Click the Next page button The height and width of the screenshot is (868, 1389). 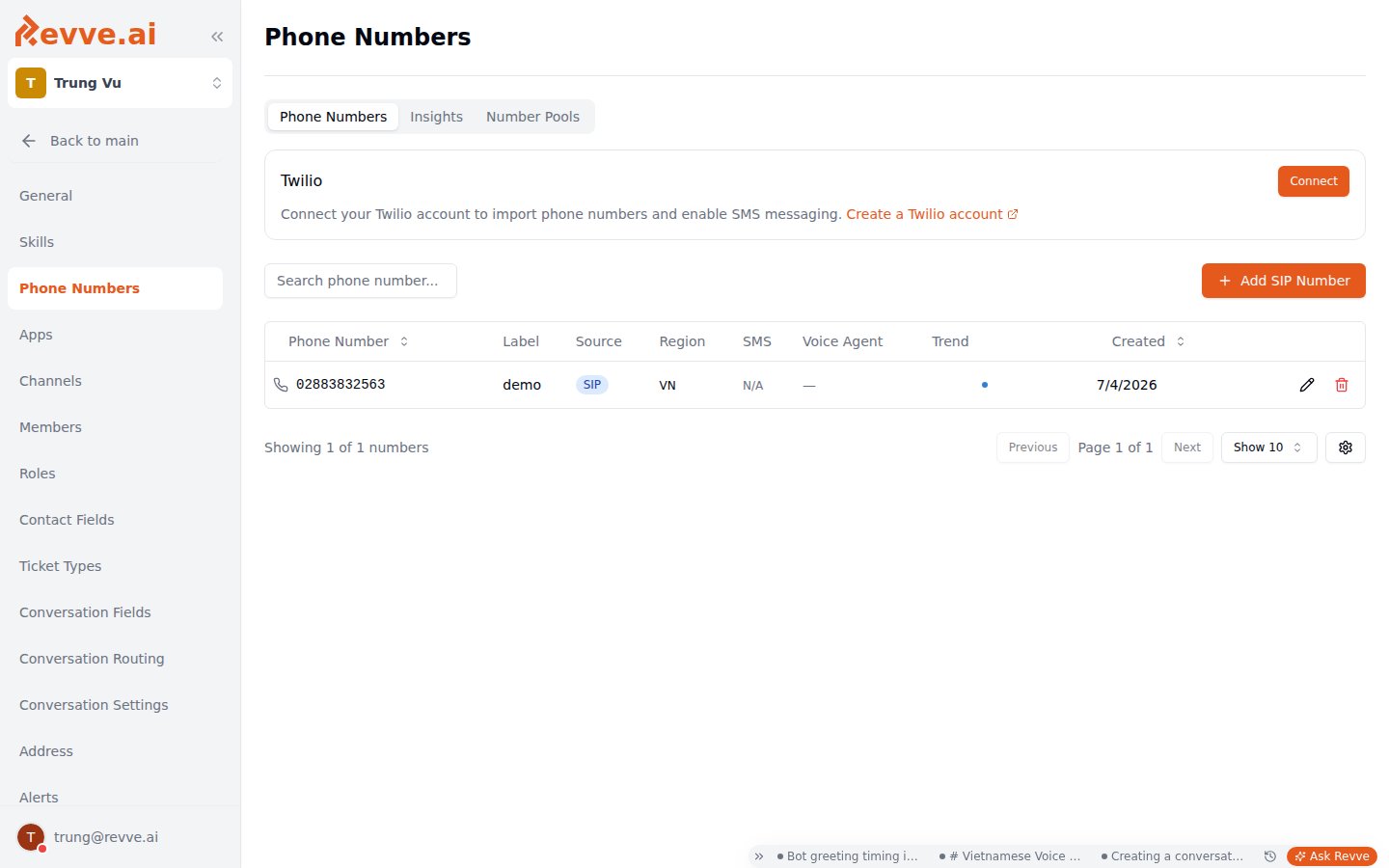(1187, 448)
